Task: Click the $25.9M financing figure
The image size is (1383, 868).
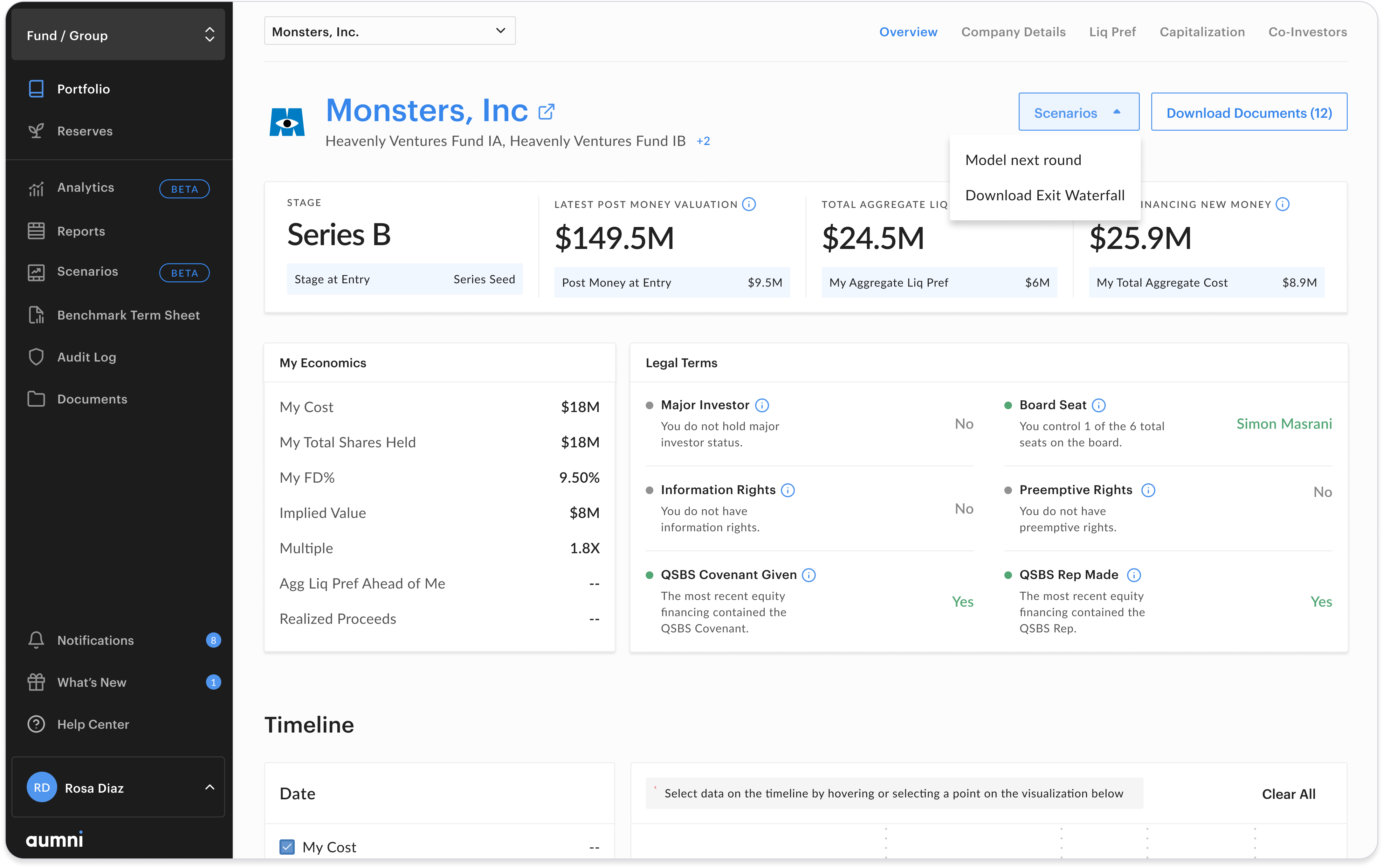Action: pos(1140,238)
